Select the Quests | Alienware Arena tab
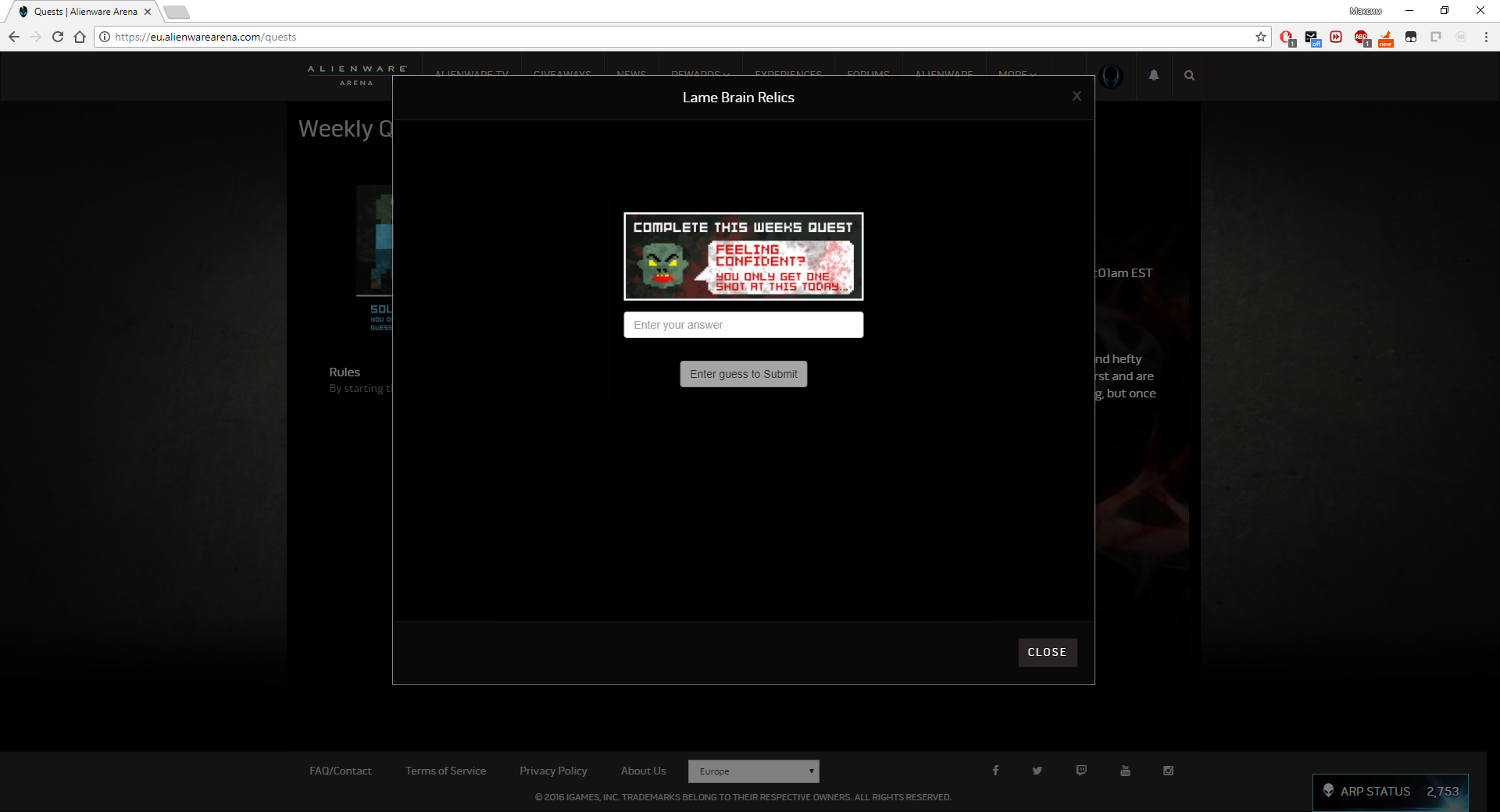This screenshot has height=812, width=1500. coord(84,12)
